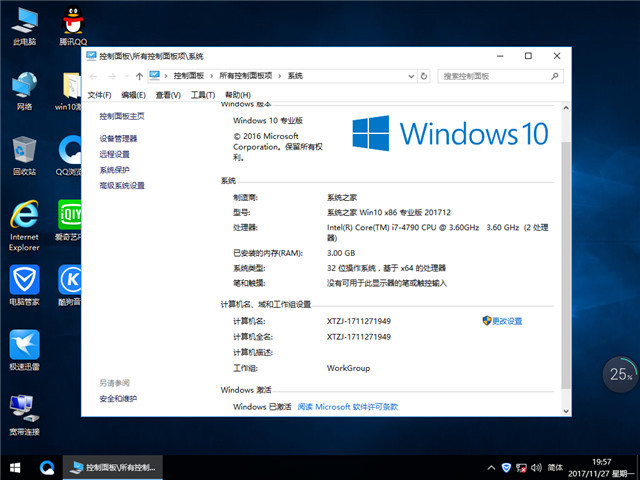Open 阅读 Microsoft 软件许可条款 link
Screen dimensions: 640x480
348,407
